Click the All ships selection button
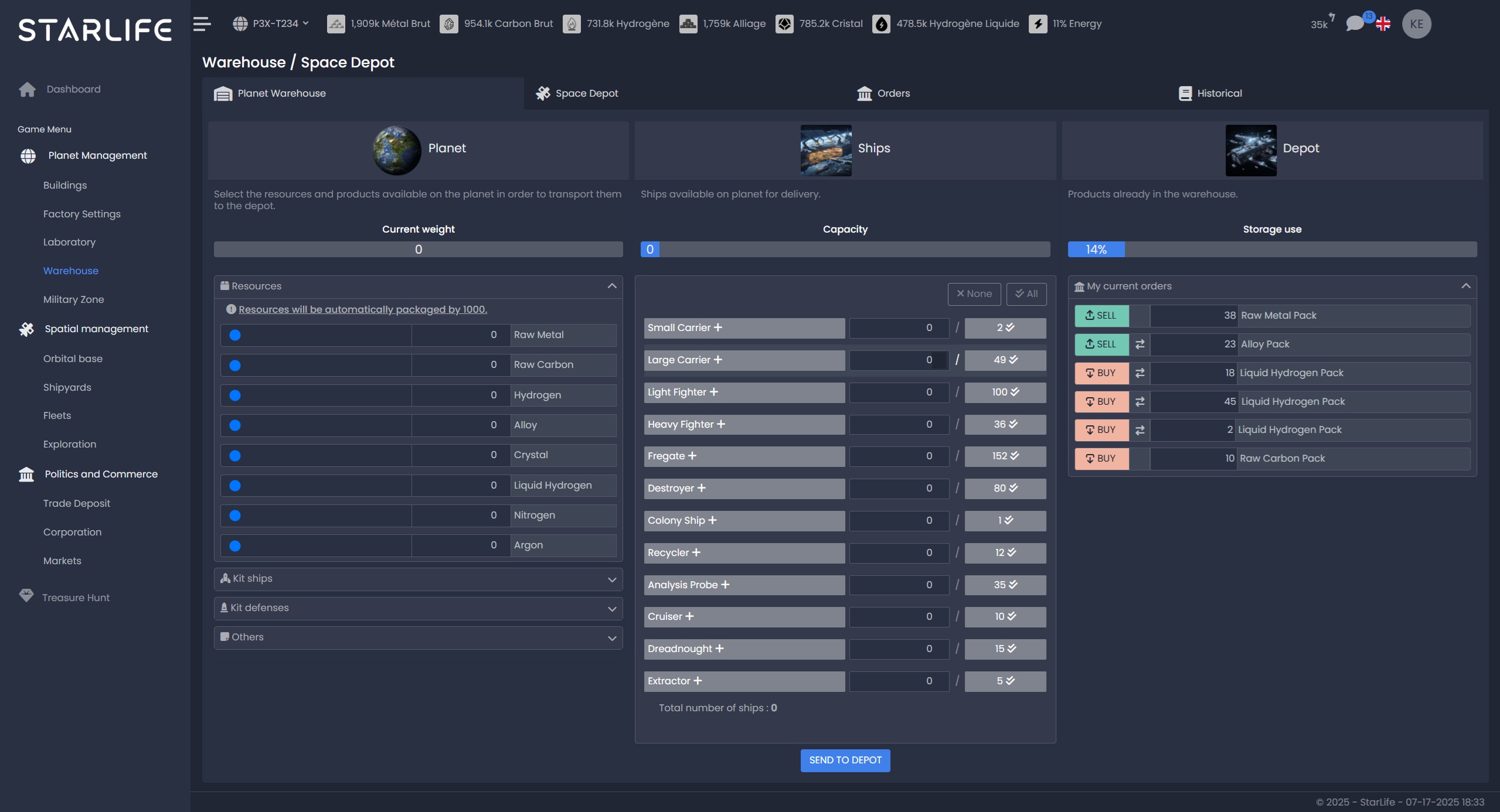1500x812 pixels. [x=1026, y=294]
